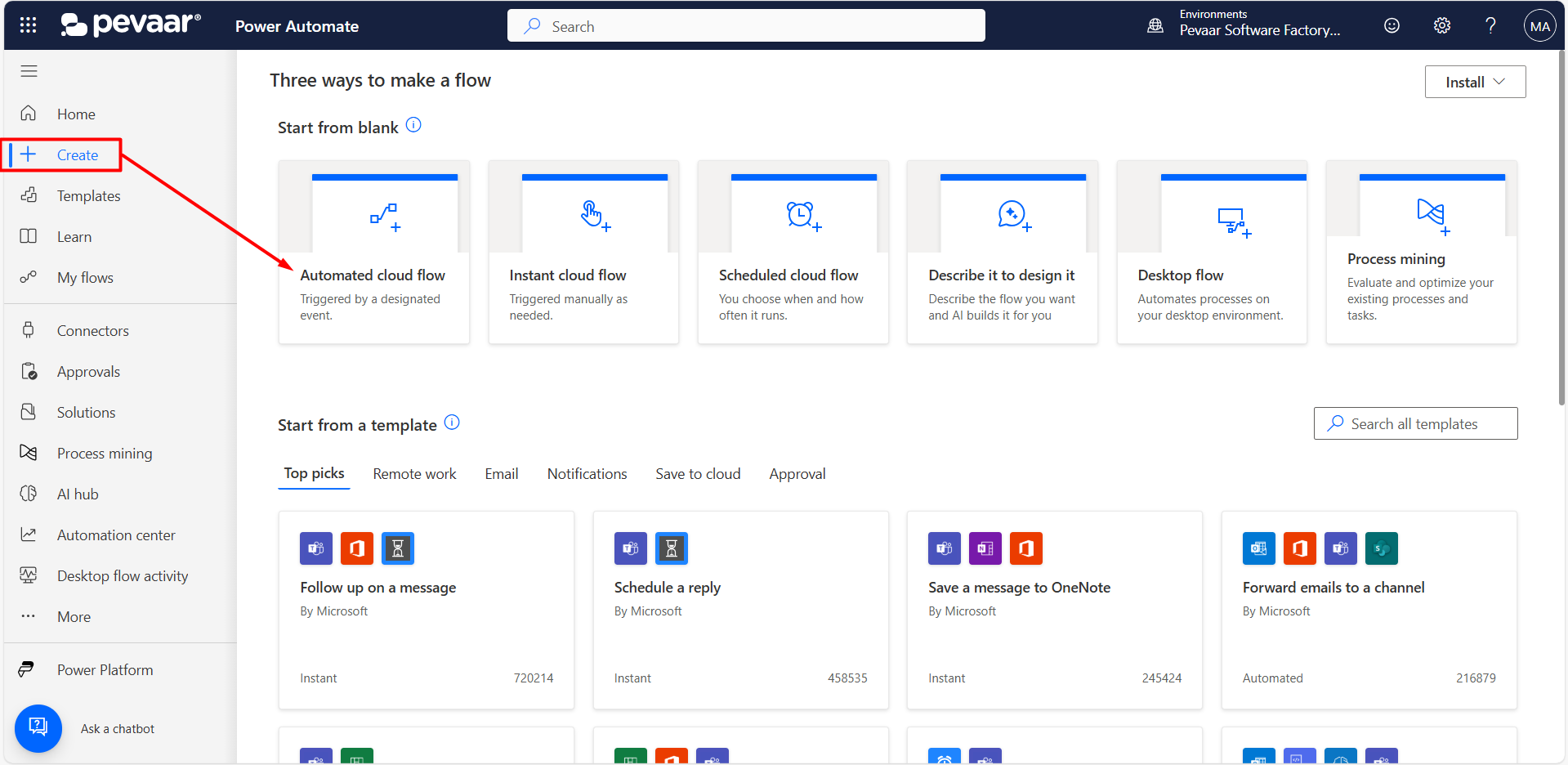1568x765 pixels.
Task: Go to Home in the sidebar
Action: (76, 114)
